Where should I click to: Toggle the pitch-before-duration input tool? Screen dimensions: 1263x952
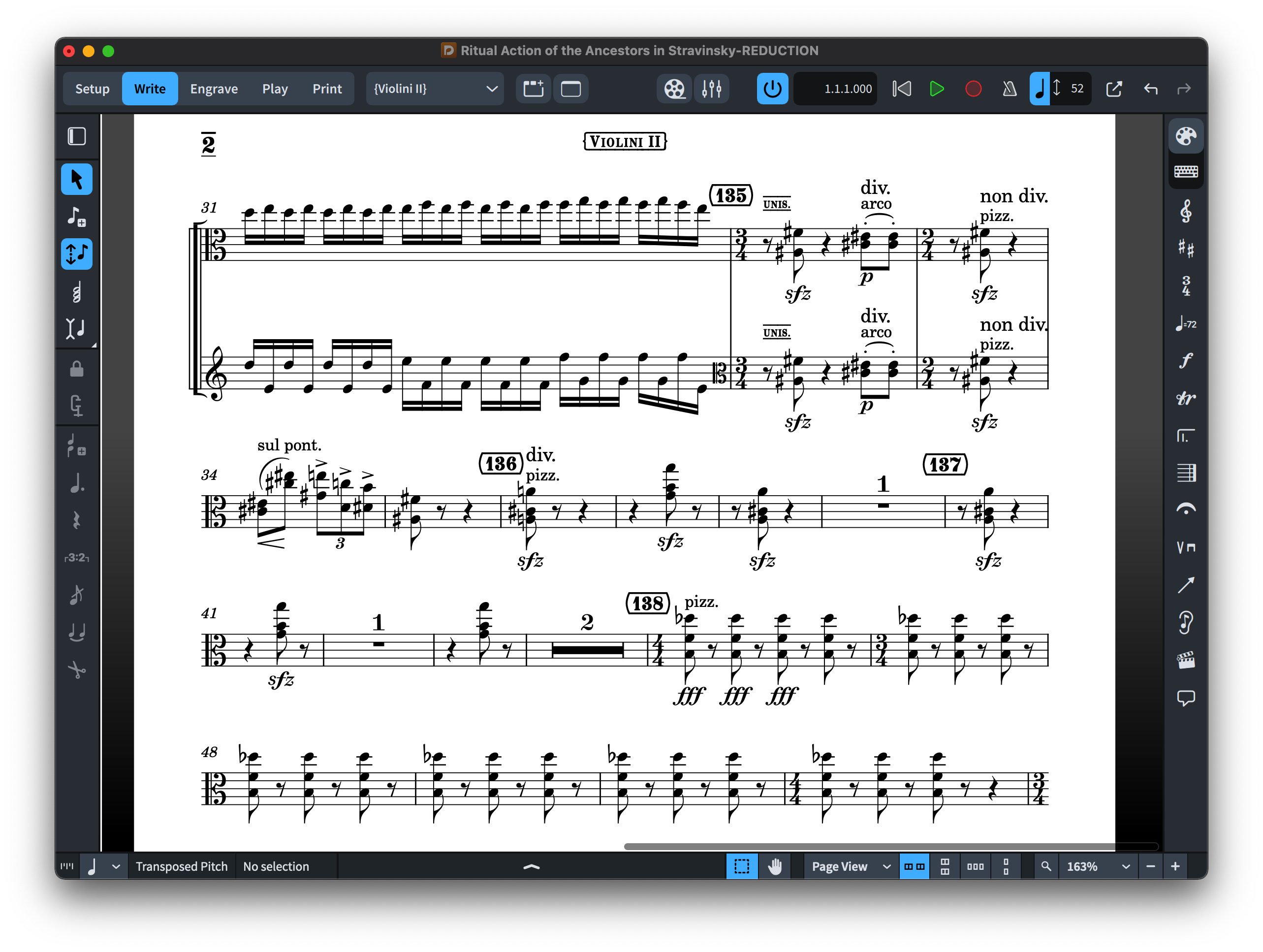tap(76, 254)
